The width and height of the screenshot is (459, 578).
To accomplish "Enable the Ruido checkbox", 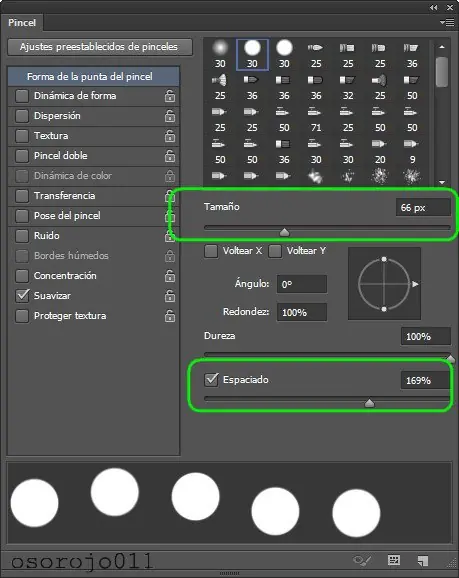I will tap(22, 236).
